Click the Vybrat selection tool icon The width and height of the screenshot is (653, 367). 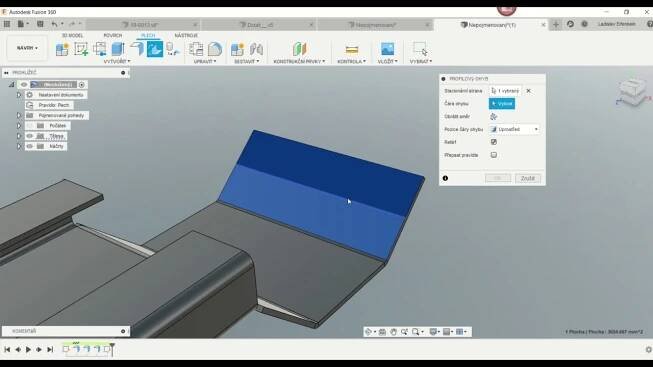420,49
